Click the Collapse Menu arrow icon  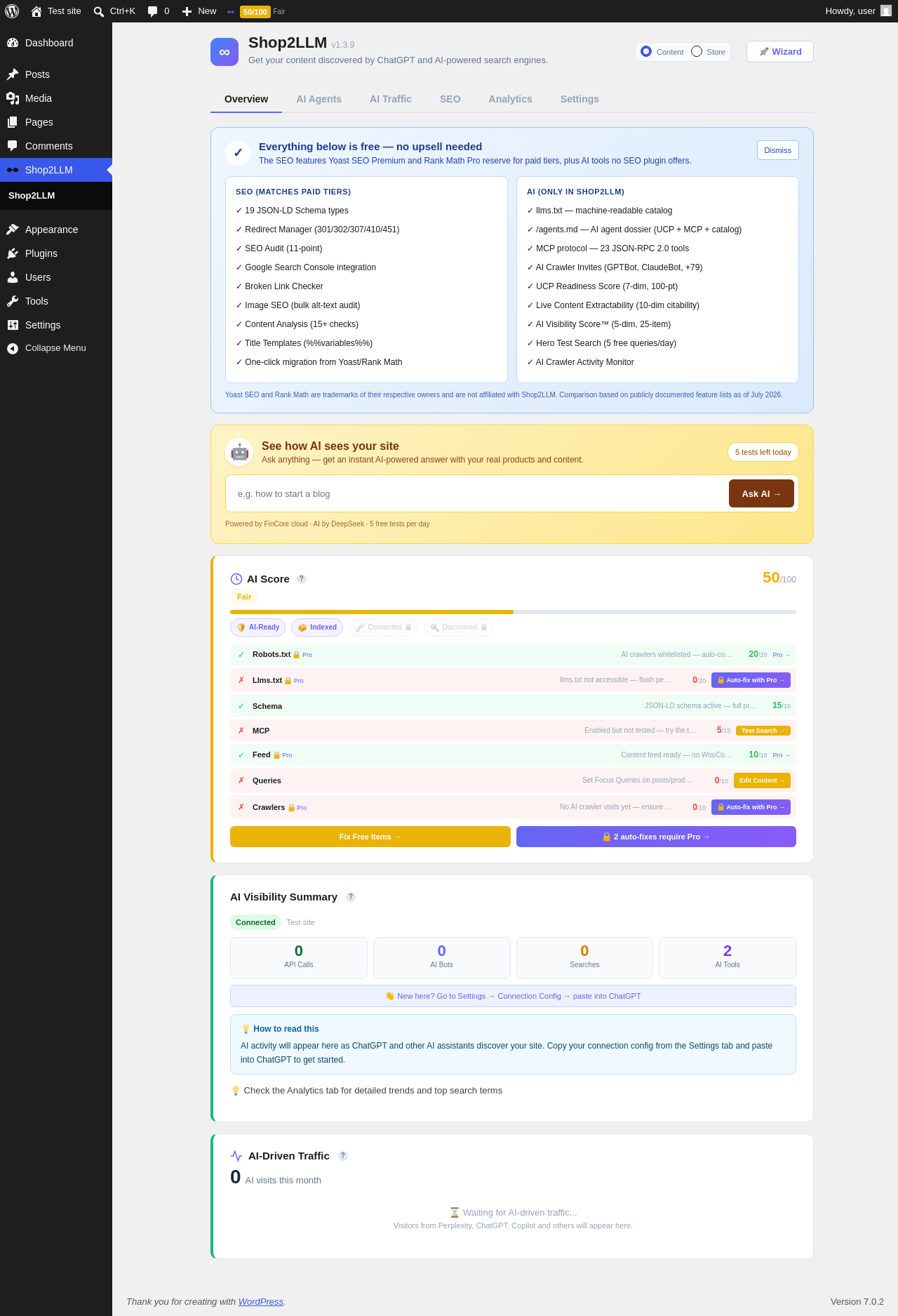[13, 348]
